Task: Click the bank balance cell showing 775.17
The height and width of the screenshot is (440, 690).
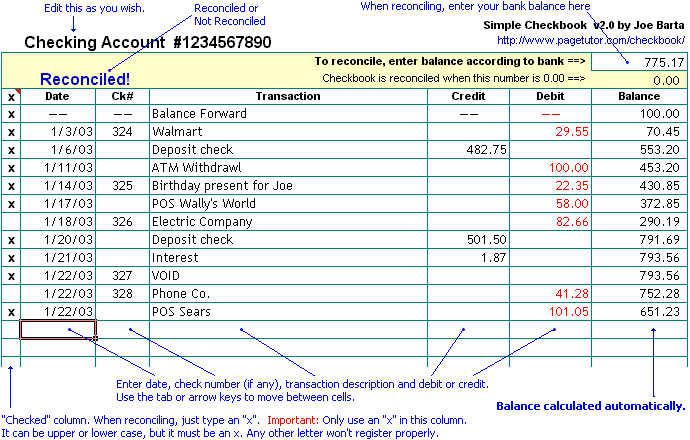Action: pyautogui.click(x=639, y=62)
